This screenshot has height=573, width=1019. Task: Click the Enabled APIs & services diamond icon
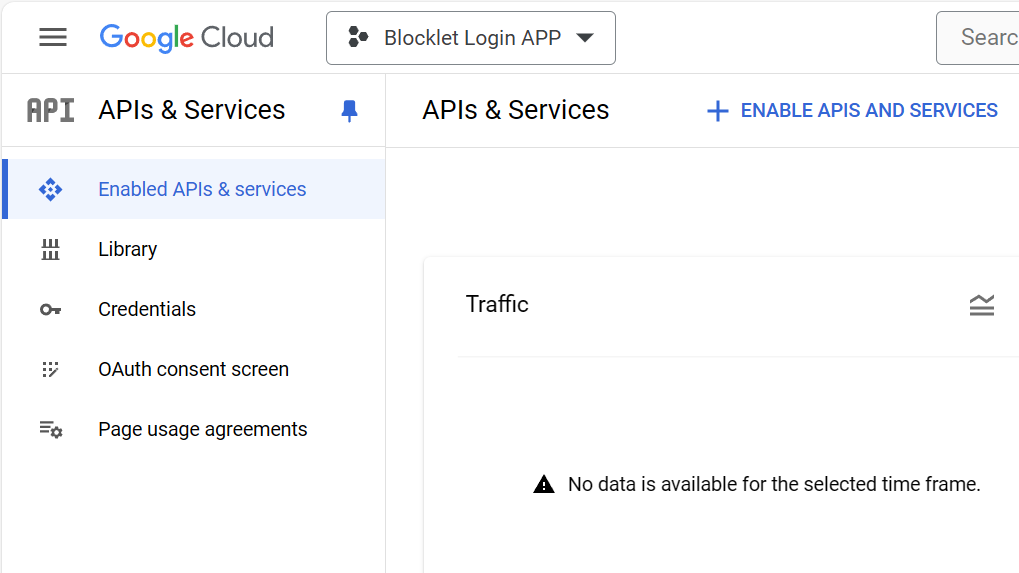click(50, 189)
